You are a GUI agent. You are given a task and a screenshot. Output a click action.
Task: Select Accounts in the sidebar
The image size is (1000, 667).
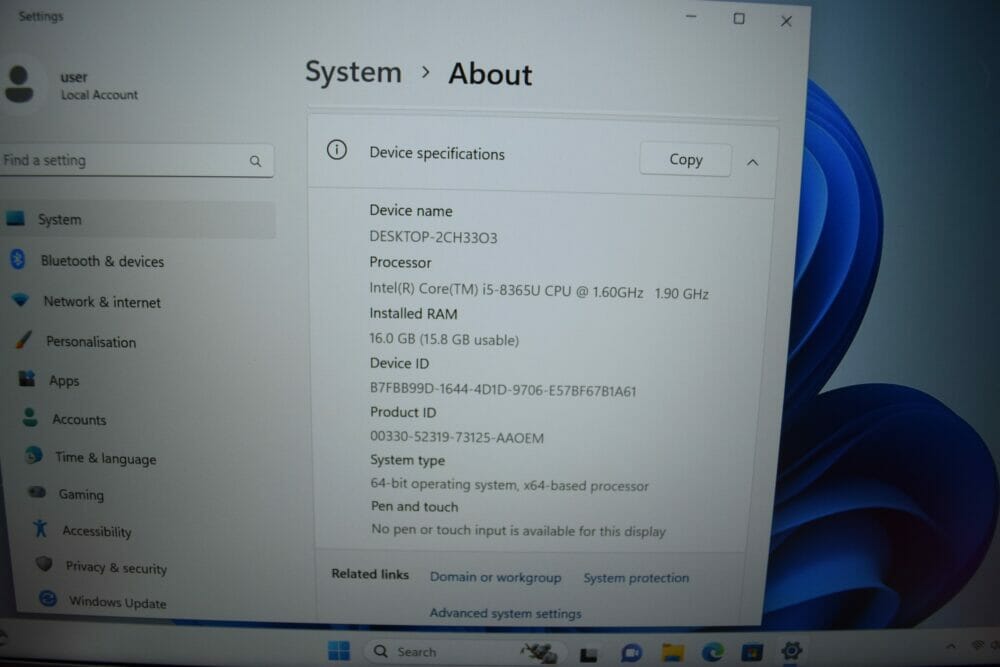[x=79, y=420]
